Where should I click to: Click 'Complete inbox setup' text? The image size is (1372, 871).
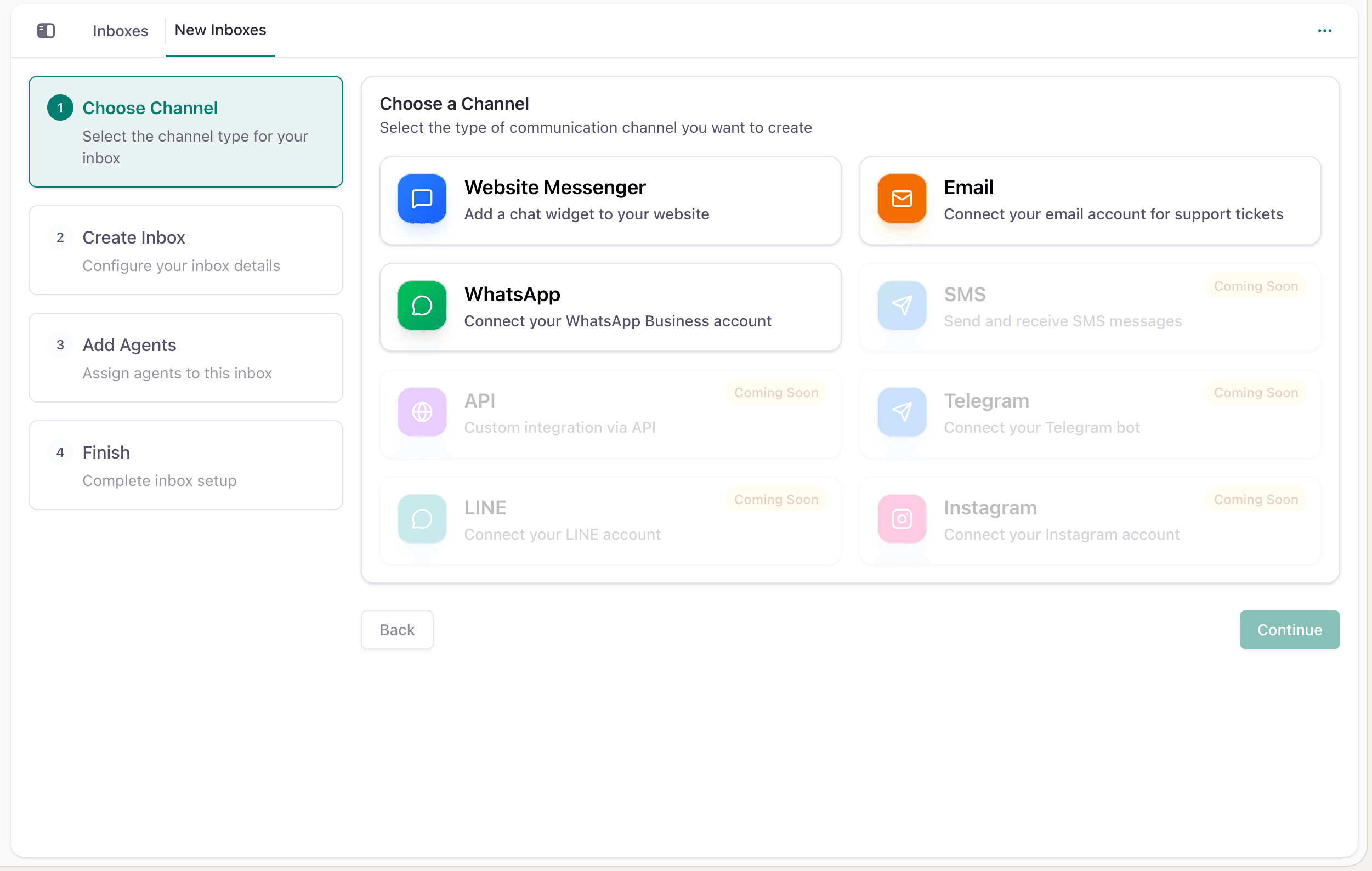click(160, 481)
